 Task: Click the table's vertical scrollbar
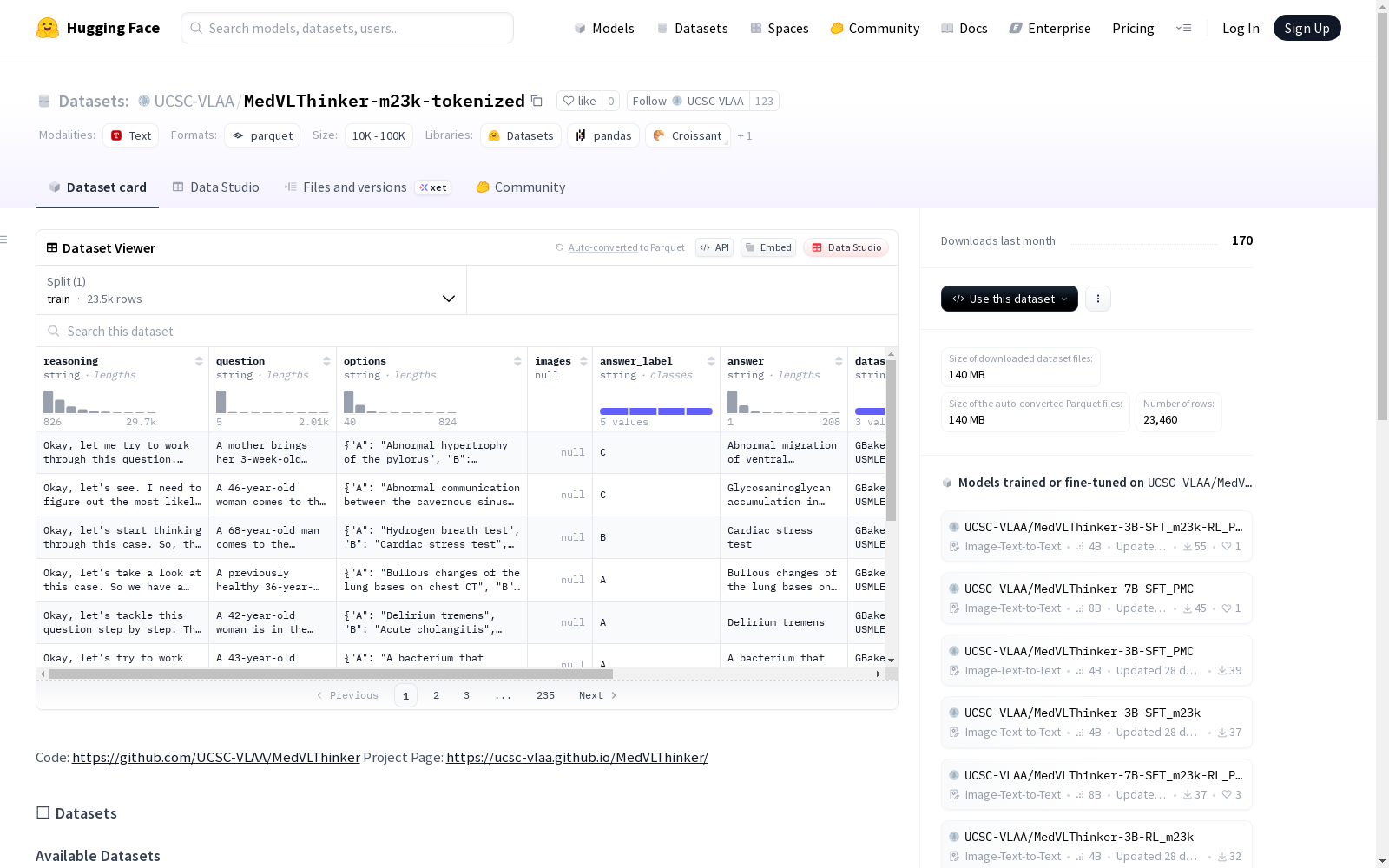[891, 440]
